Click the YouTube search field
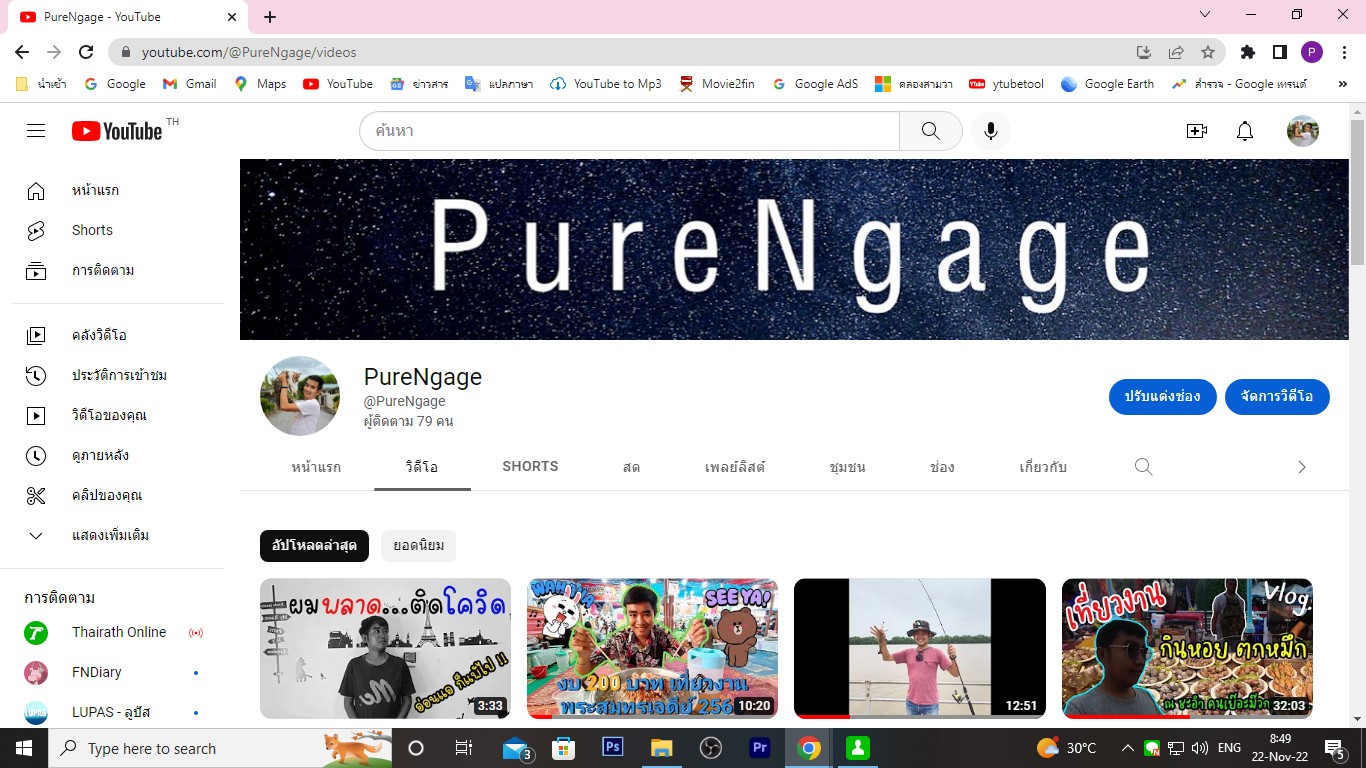This screenshot has height=768, width=1366. coord(629,131)
